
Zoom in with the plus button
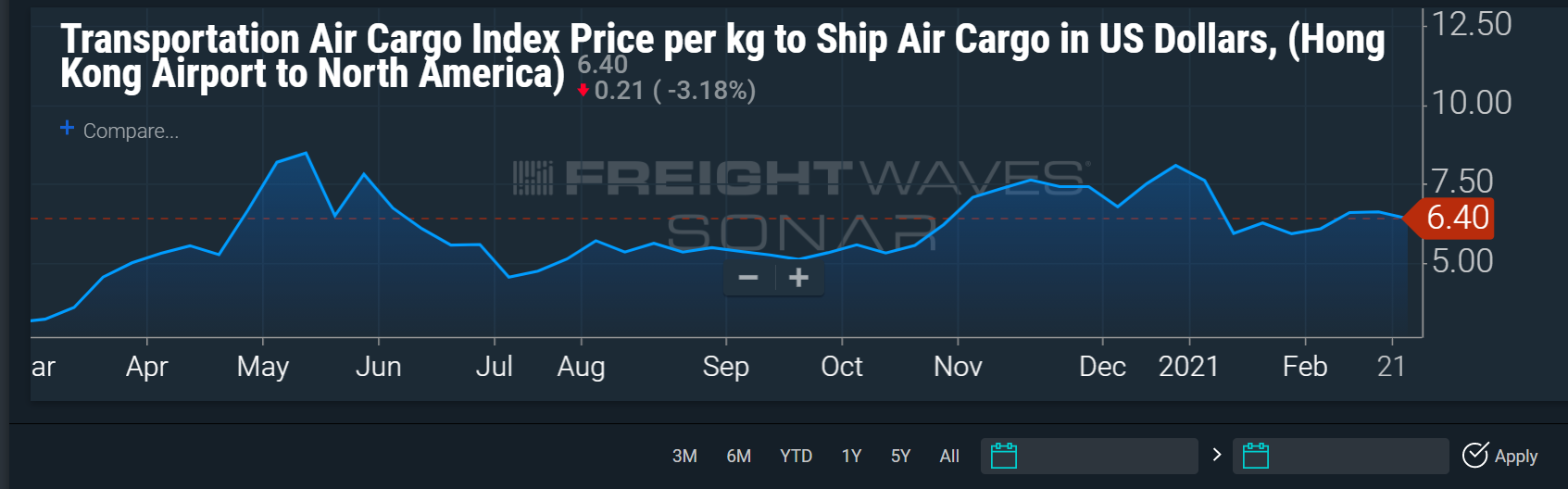click(798, 278)
